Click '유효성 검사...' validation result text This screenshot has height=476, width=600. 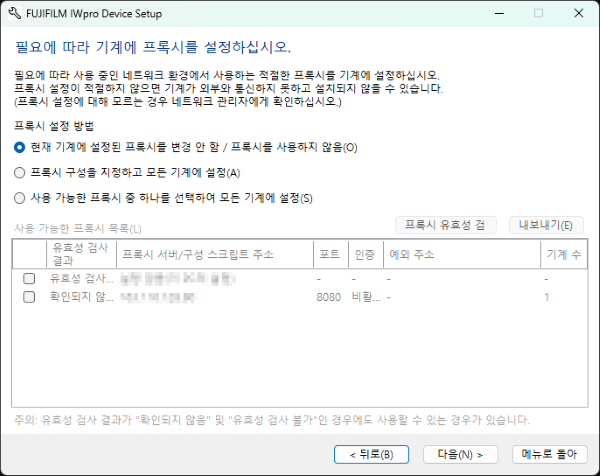click(82, 279)
